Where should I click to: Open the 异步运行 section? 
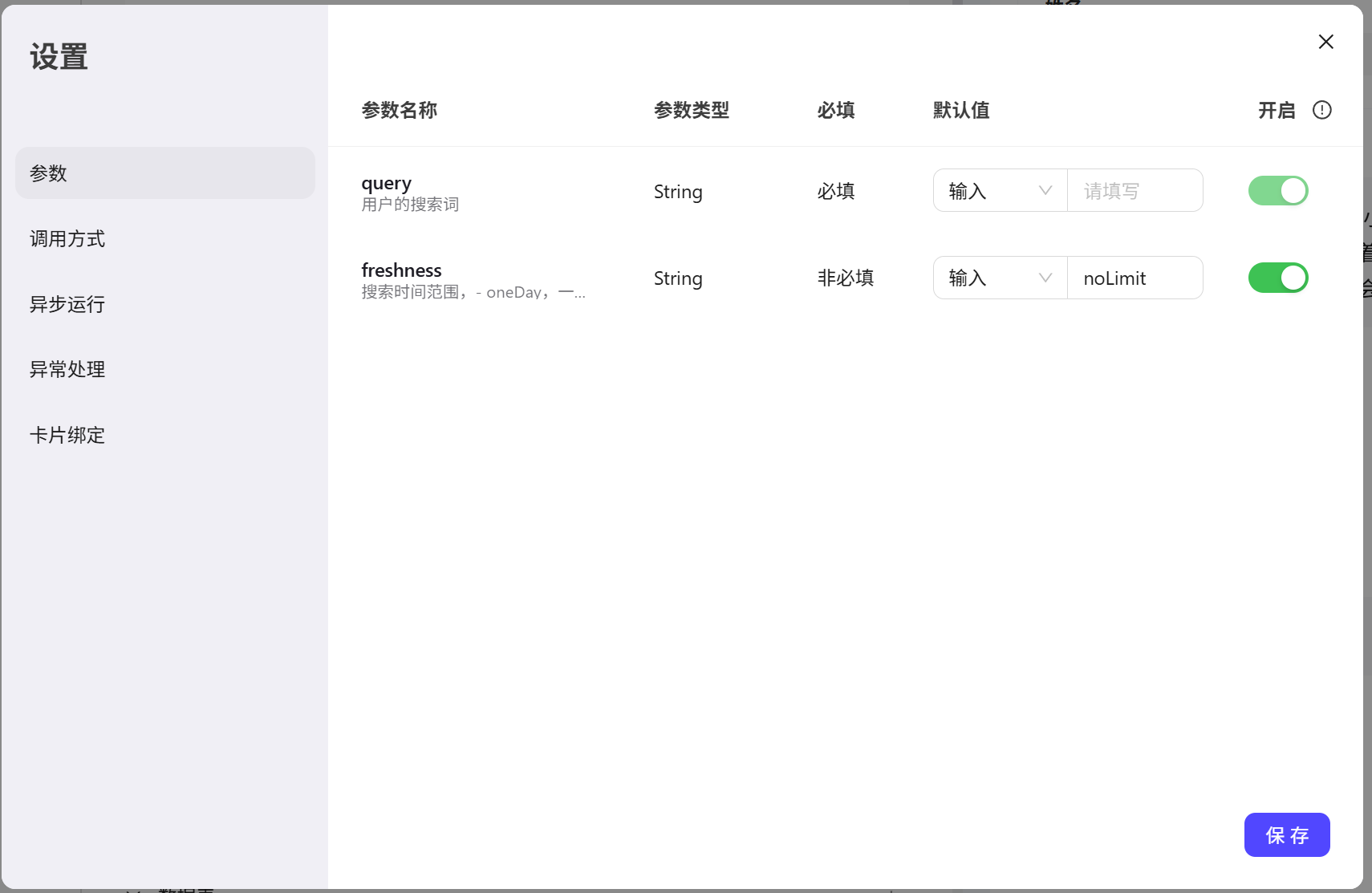67,305
